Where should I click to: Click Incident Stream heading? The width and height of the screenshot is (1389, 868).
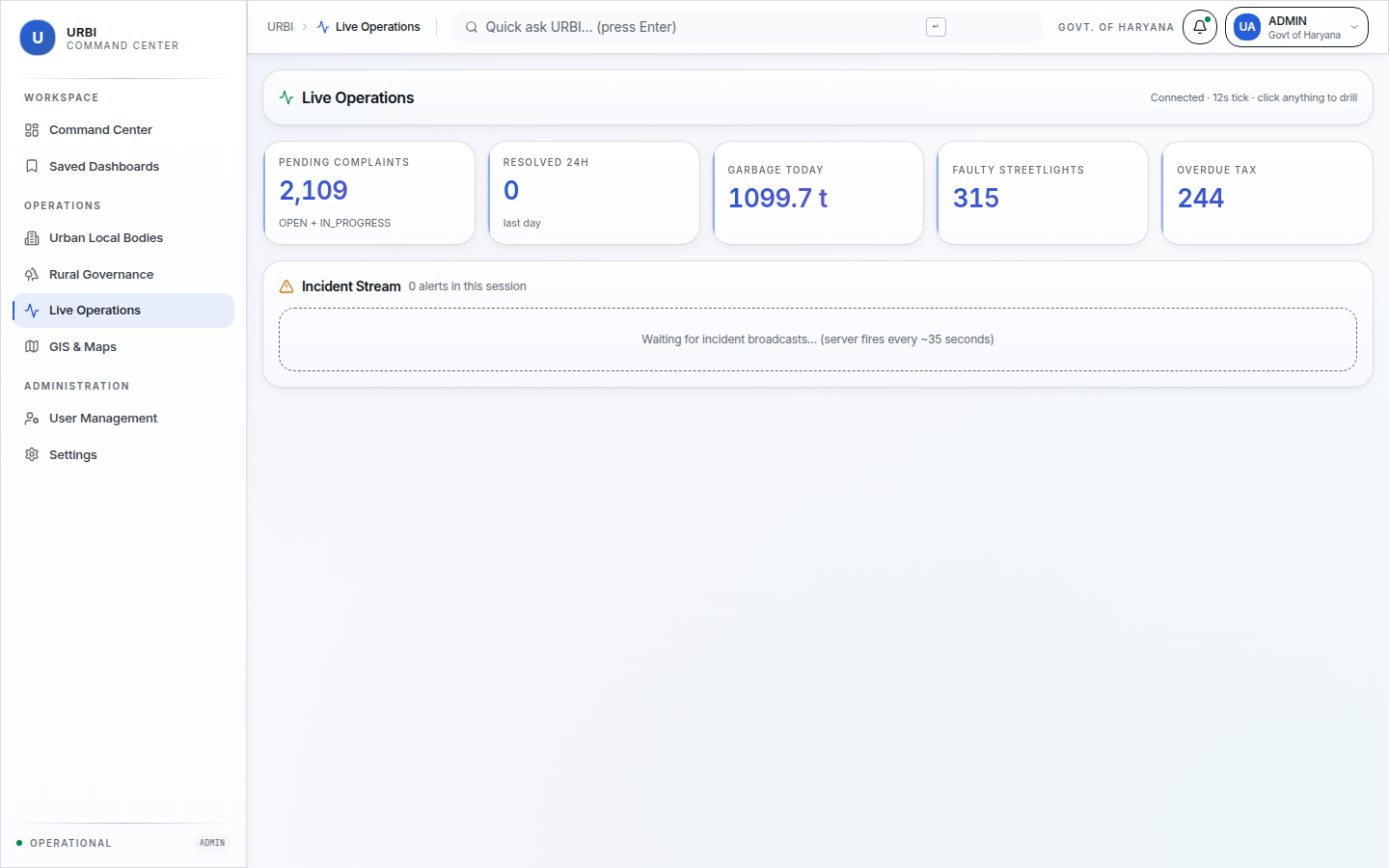351,286
